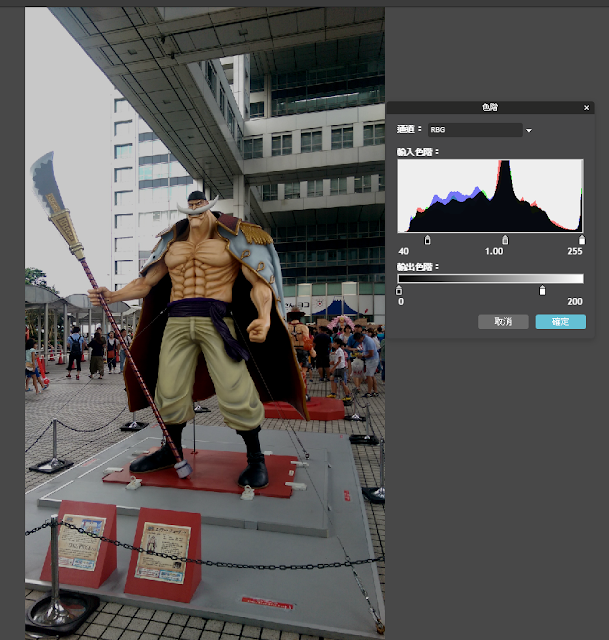Click the 色階 dialog title bar
The image size is (609, 640).
point(490,108)
